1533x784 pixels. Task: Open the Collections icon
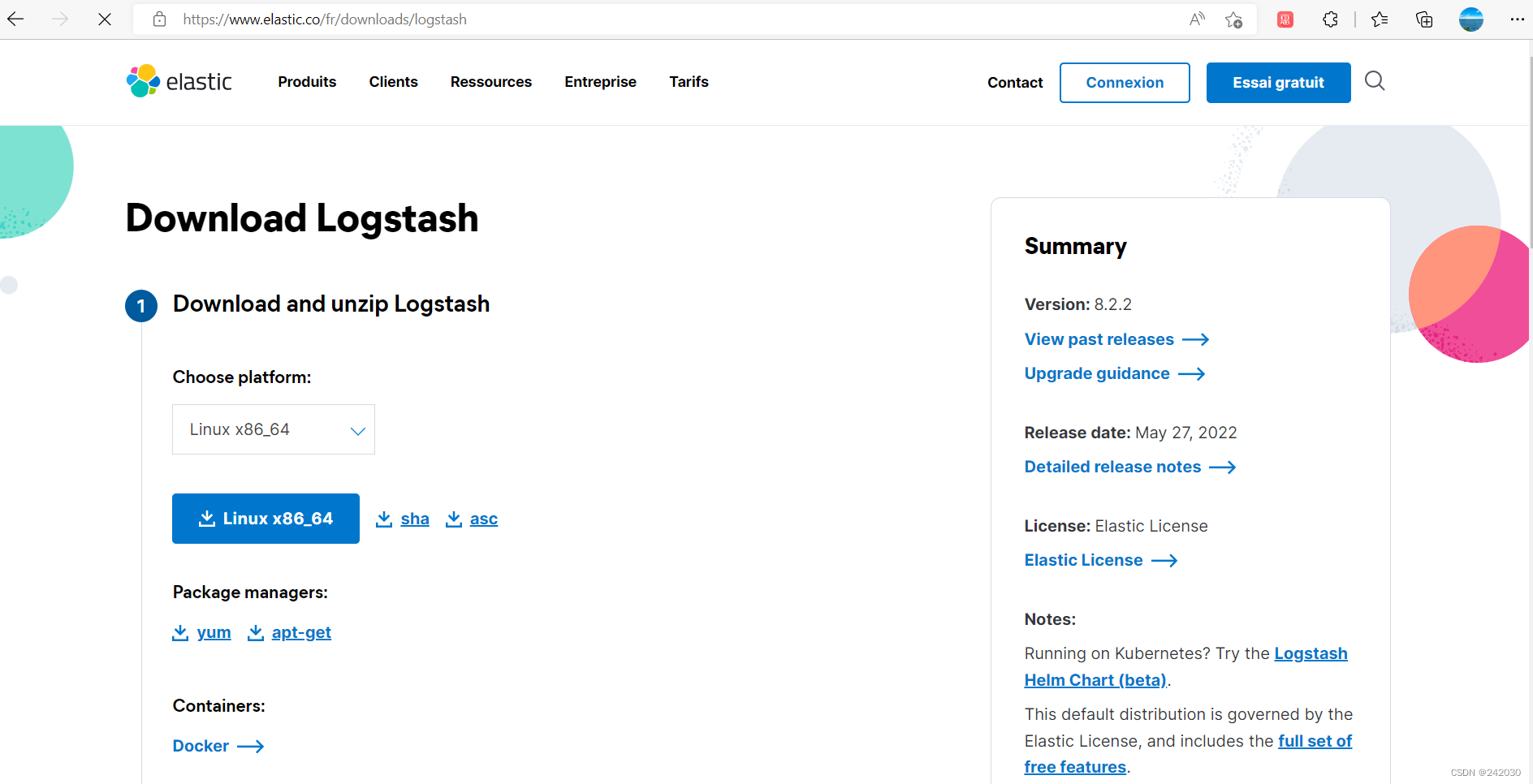1424,19
